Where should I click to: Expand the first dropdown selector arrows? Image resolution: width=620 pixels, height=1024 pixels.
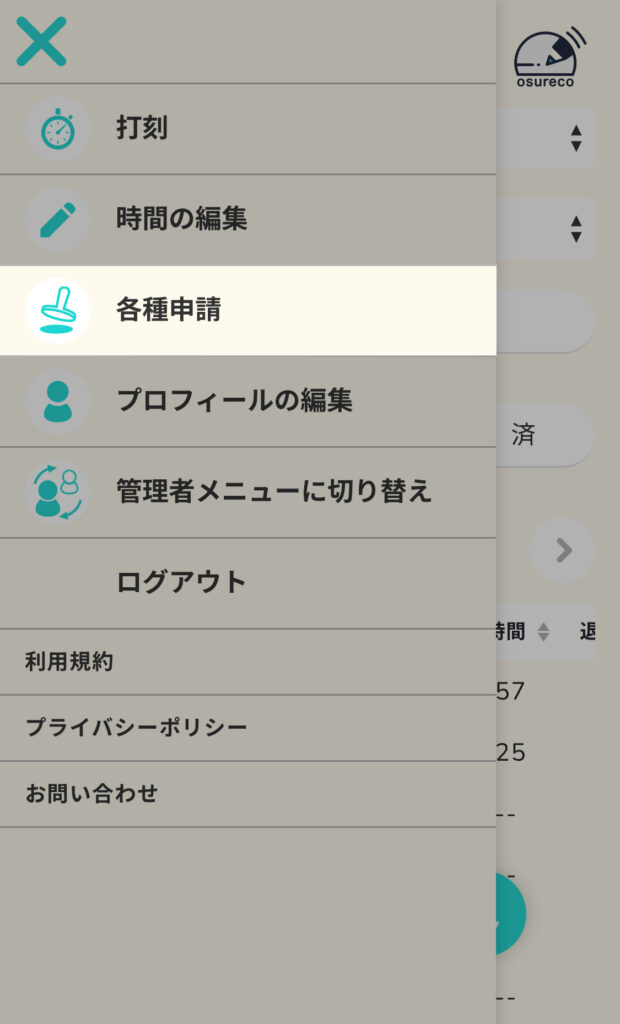[x=576, y=138]
